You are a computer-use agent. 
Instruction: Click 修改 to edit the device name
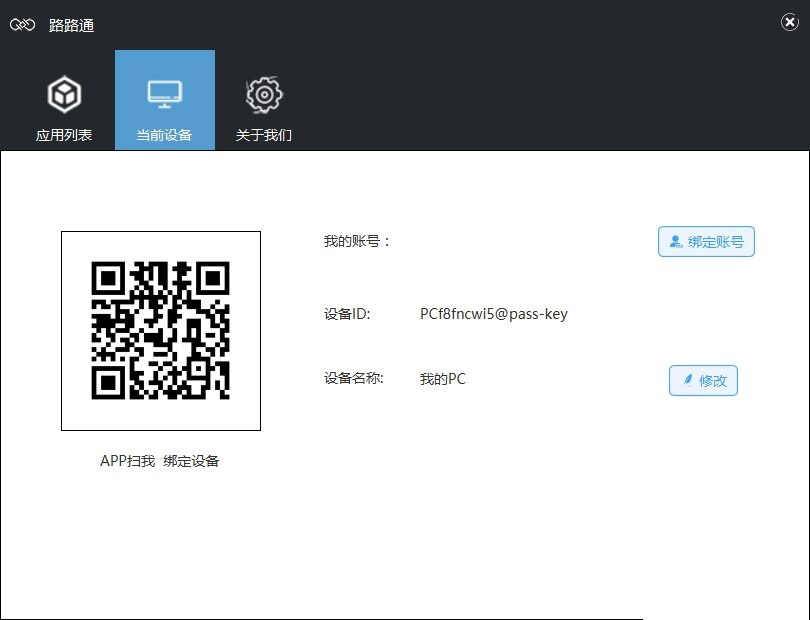pos(703,380)
